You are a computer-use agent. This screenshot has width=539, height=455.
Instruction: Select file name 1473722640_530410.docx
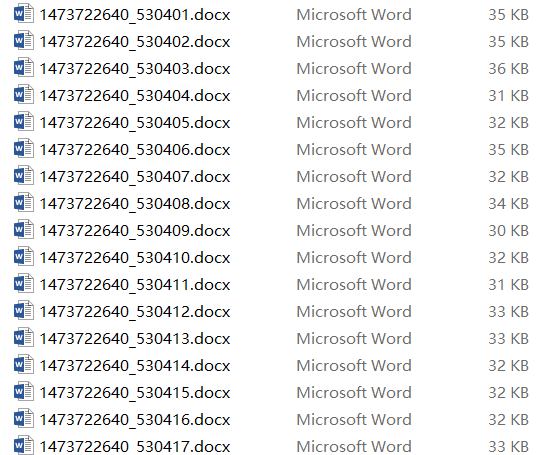135,258
